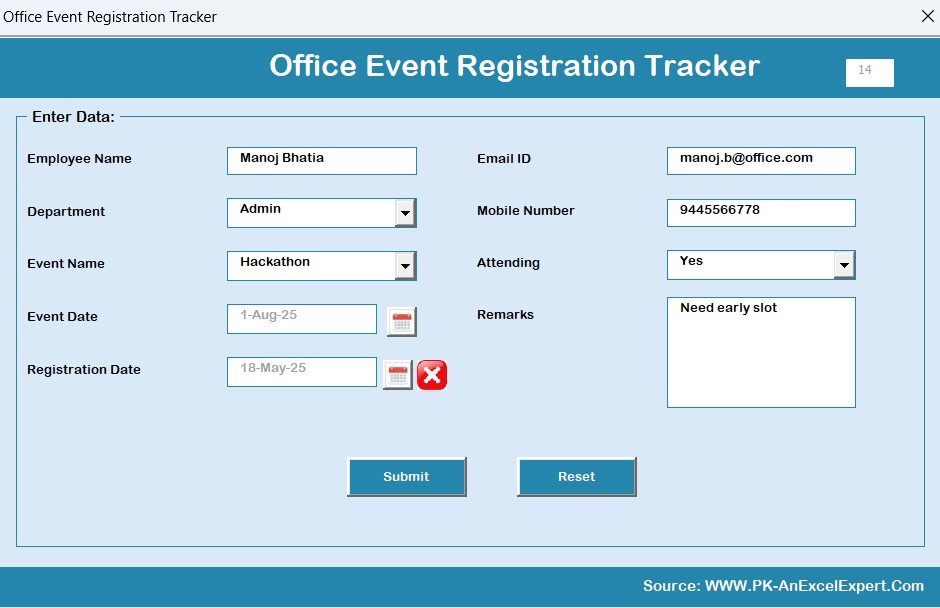Viewport: 940px width, 608px height.
Task: Click inside the Remarks text area
Action: 760,352
